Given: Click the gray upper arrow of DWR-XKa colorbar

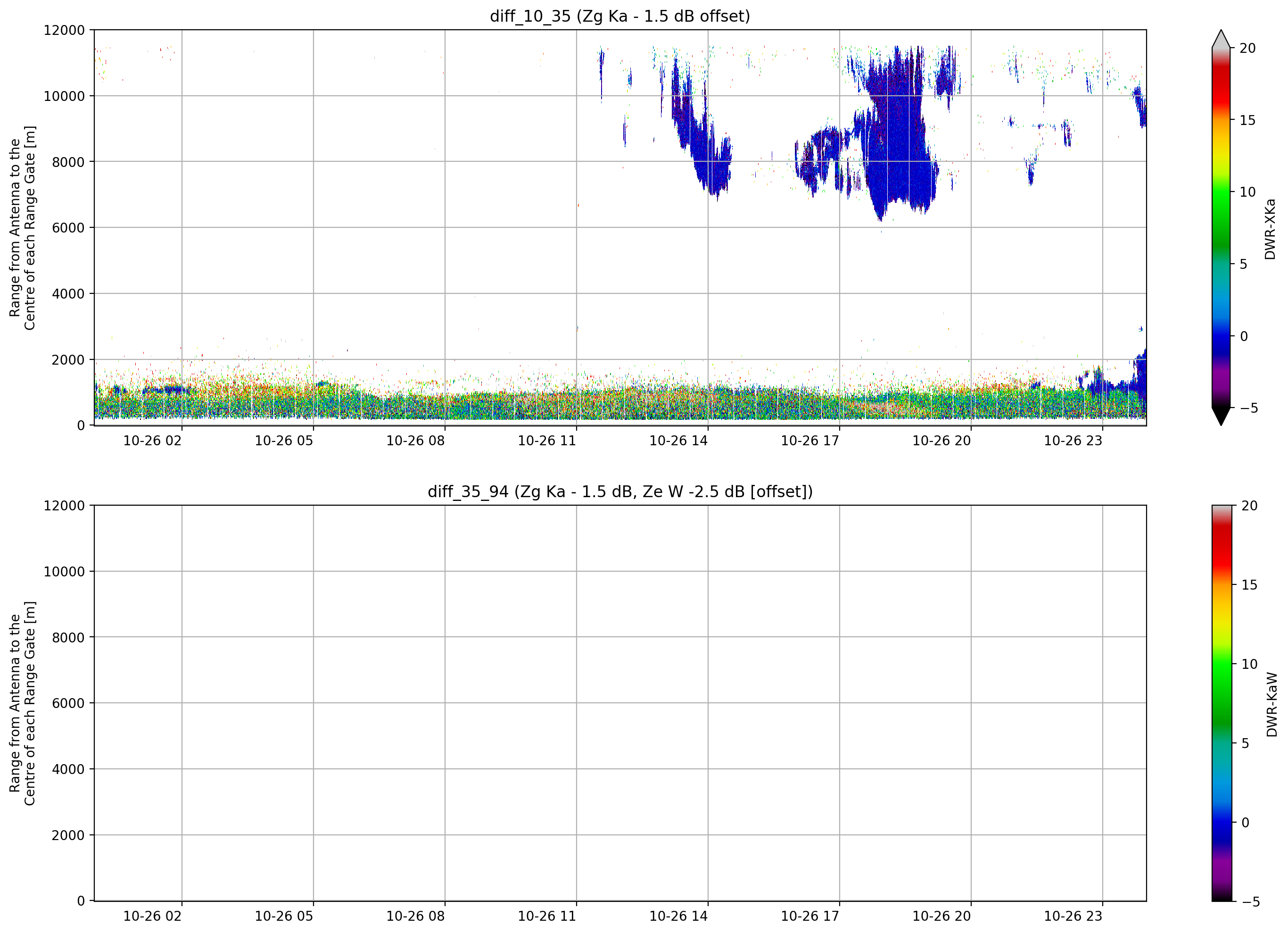Looking at the screenshot, I should [1221, 39].
